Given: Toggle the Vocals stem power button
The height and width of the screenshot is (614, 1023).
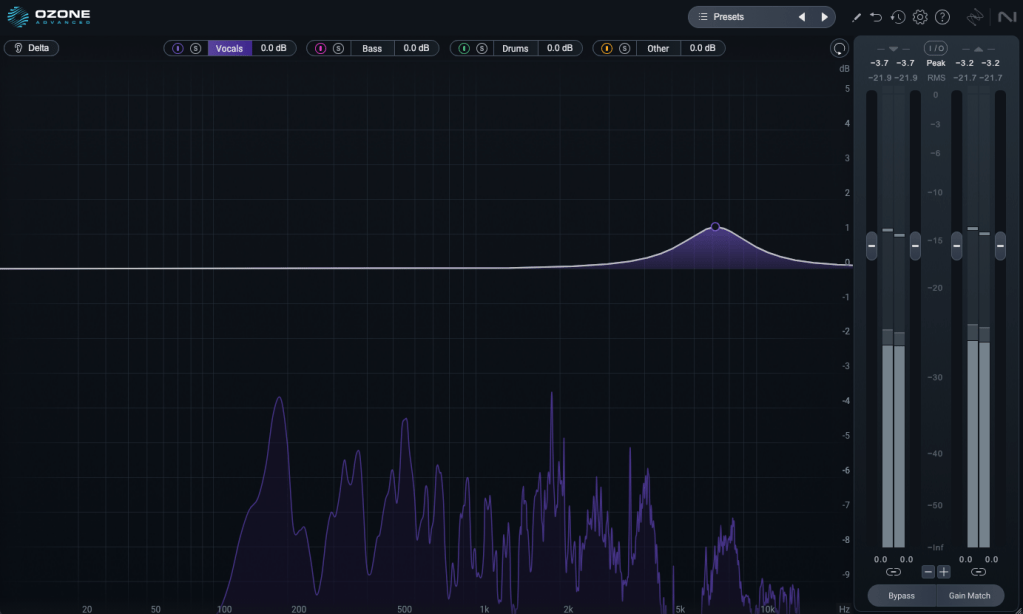Looking at the screenshot, I should 178,48.
